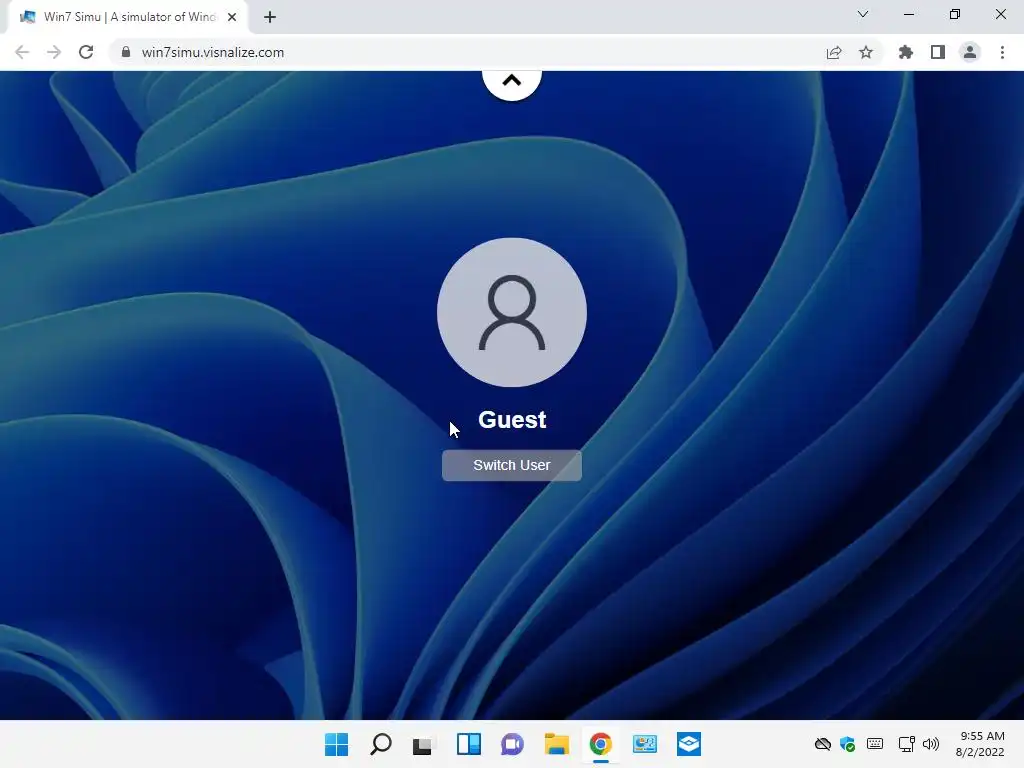Toggle the Chrome side panel

(938, 52)
